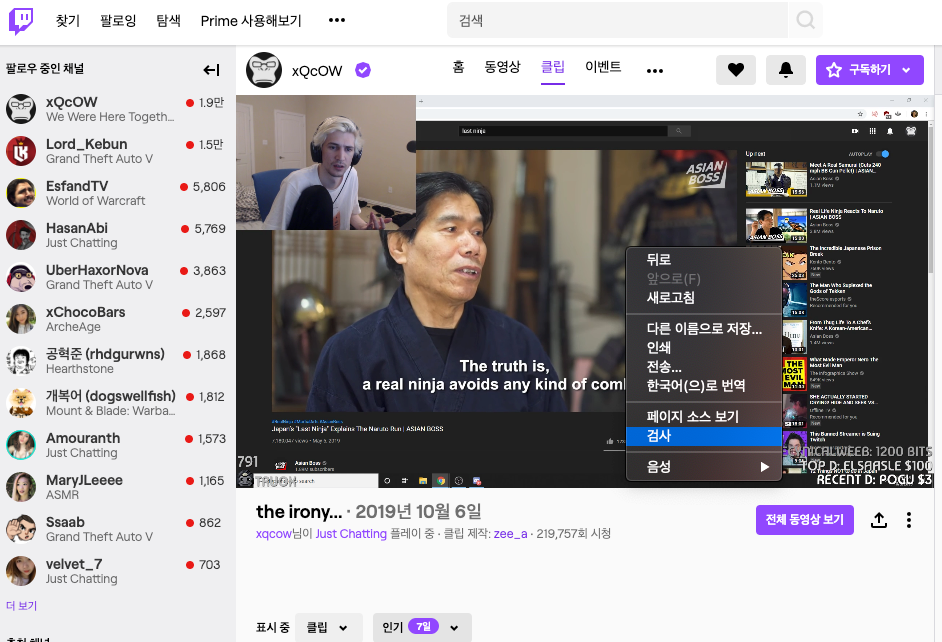Click velvet_7 avatar in sidebar

[21, 571]
